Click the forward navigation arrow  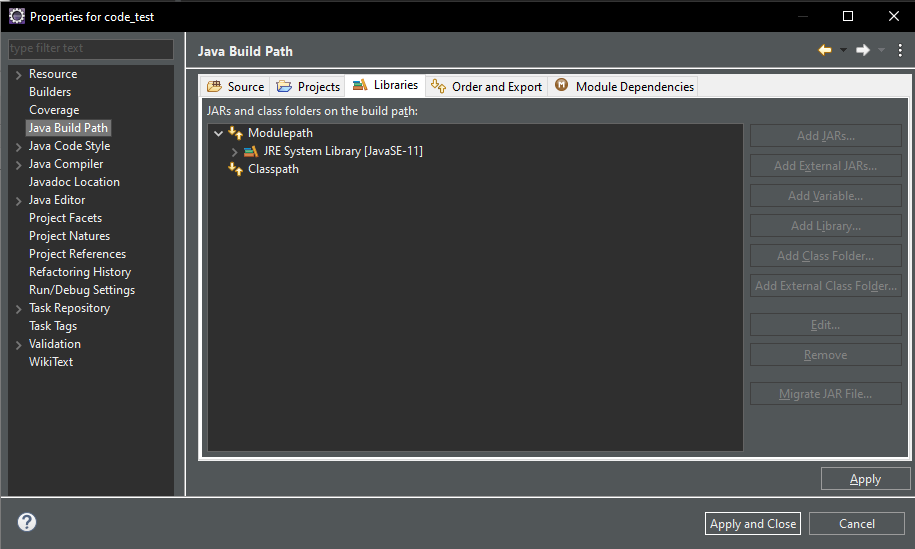(x=862, y=50)
